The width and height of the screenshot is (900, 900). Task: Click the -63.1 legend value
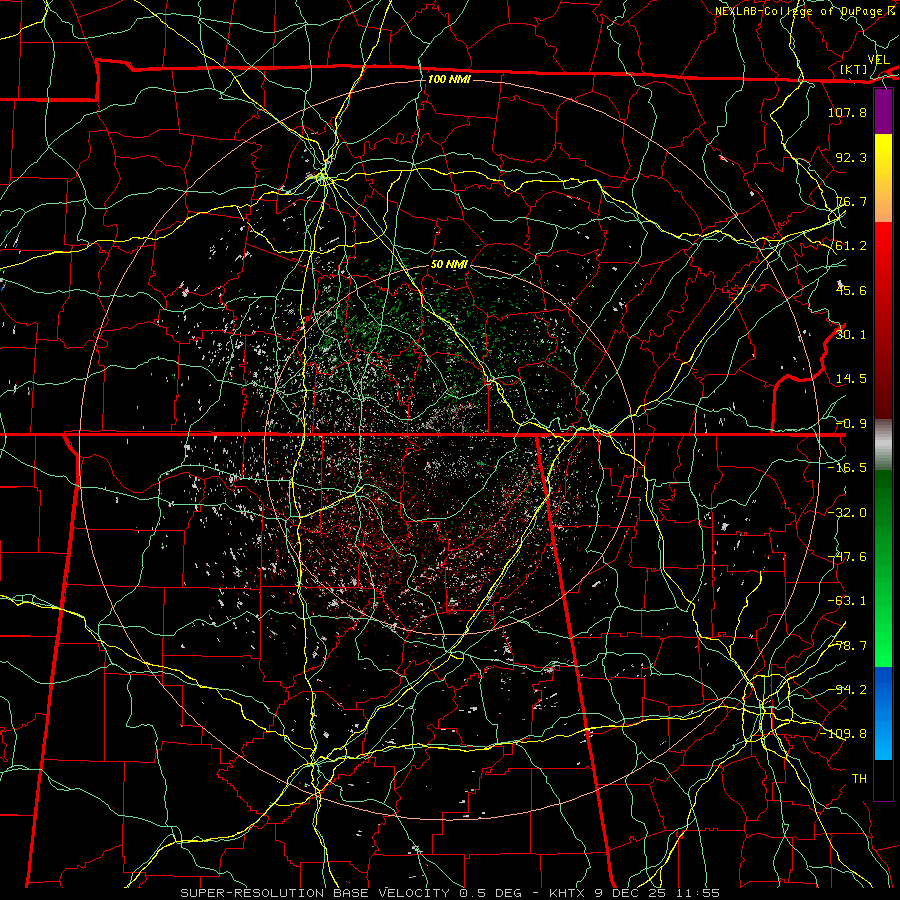(x=847, y=601)
